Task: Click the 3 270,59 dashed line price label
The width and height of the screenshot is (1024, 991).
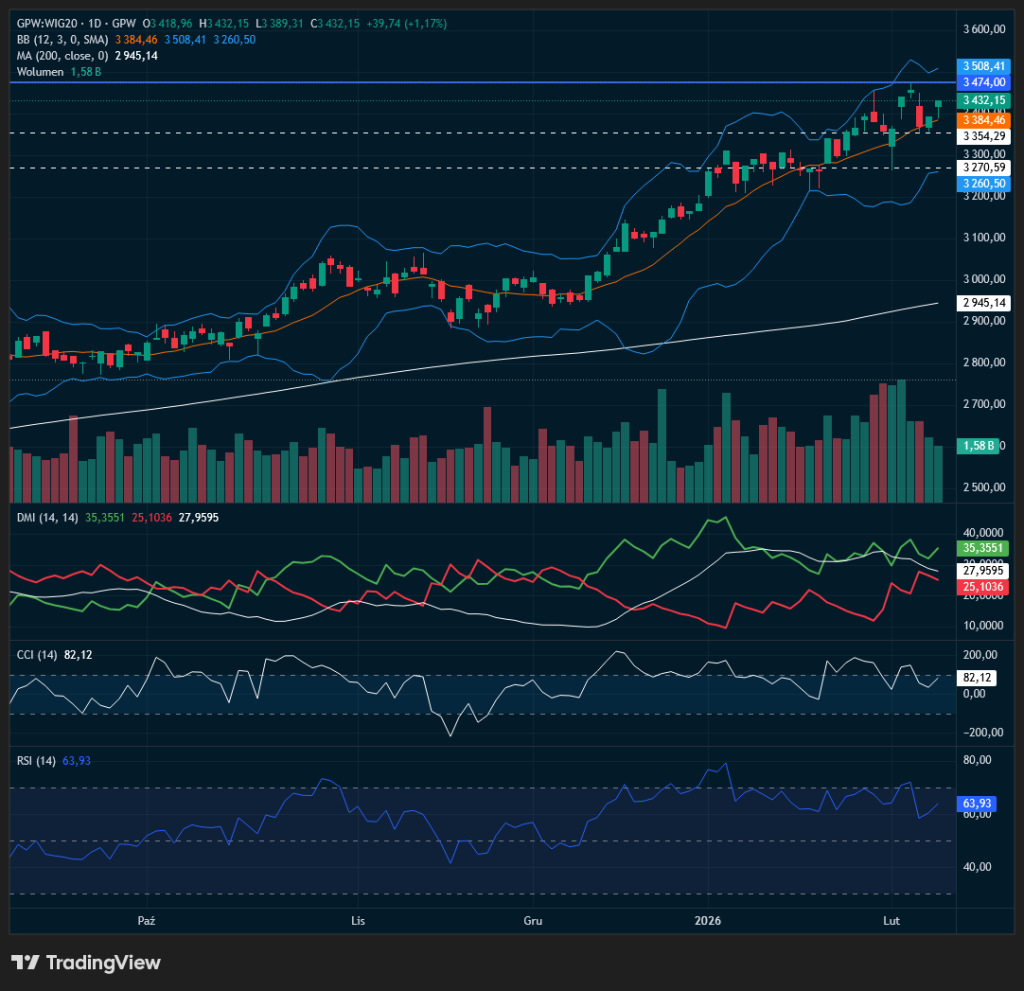Action: (x=984, y=168)
